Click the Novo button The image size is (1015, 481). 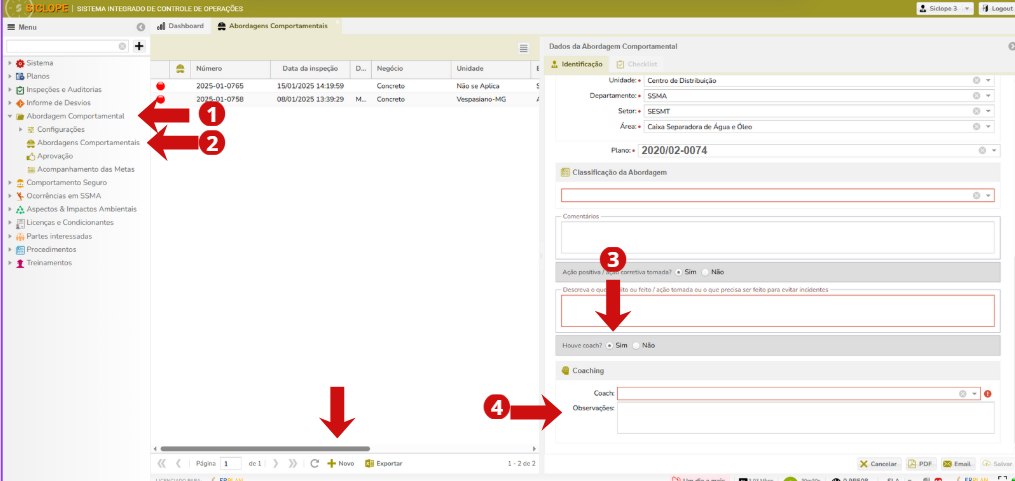tap(340, 464)
